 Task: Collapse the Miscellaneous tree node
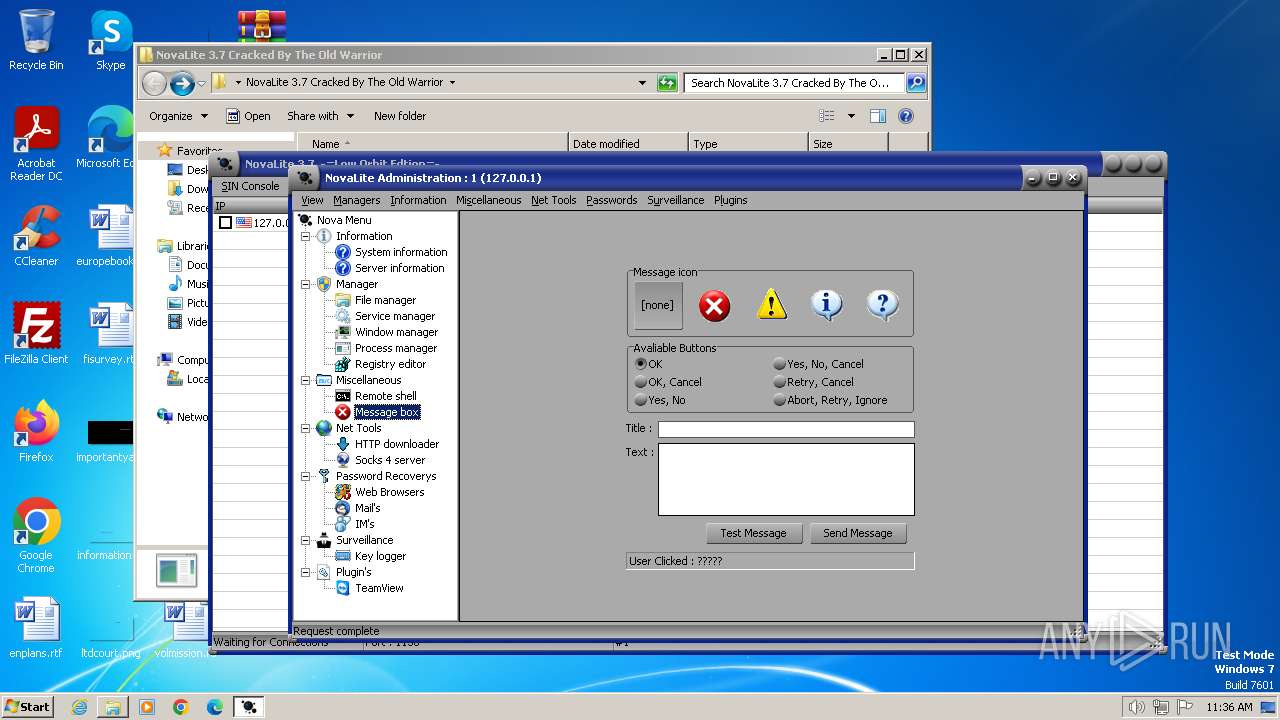[306, 380]
